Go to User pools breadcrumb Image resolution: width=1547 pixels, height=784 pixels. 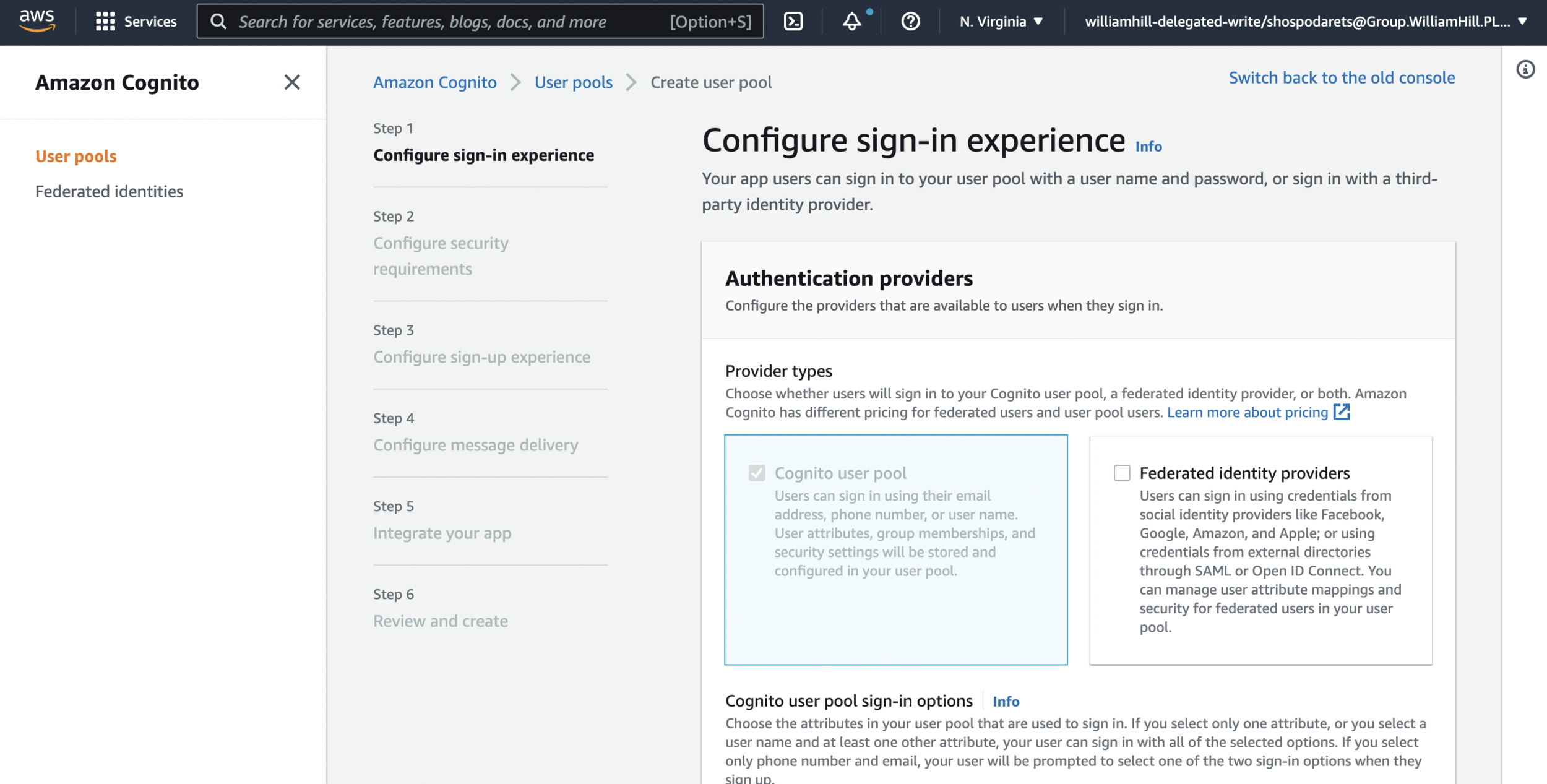(x=573, y=82)
